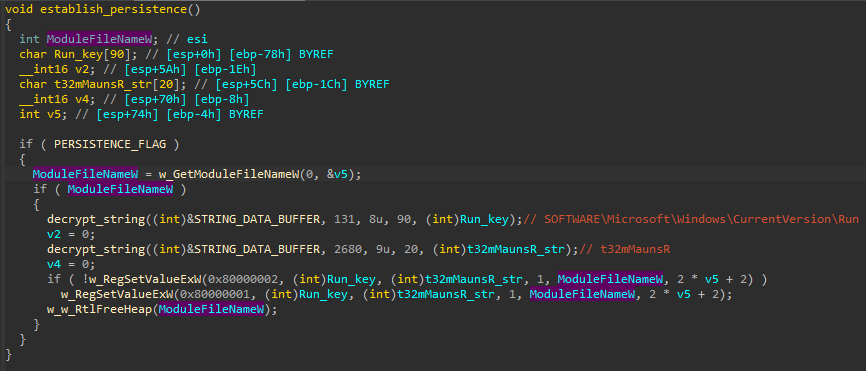Select the &v5 argument
Viewport: 866px width, 371px height.
[x=337, y=174]
